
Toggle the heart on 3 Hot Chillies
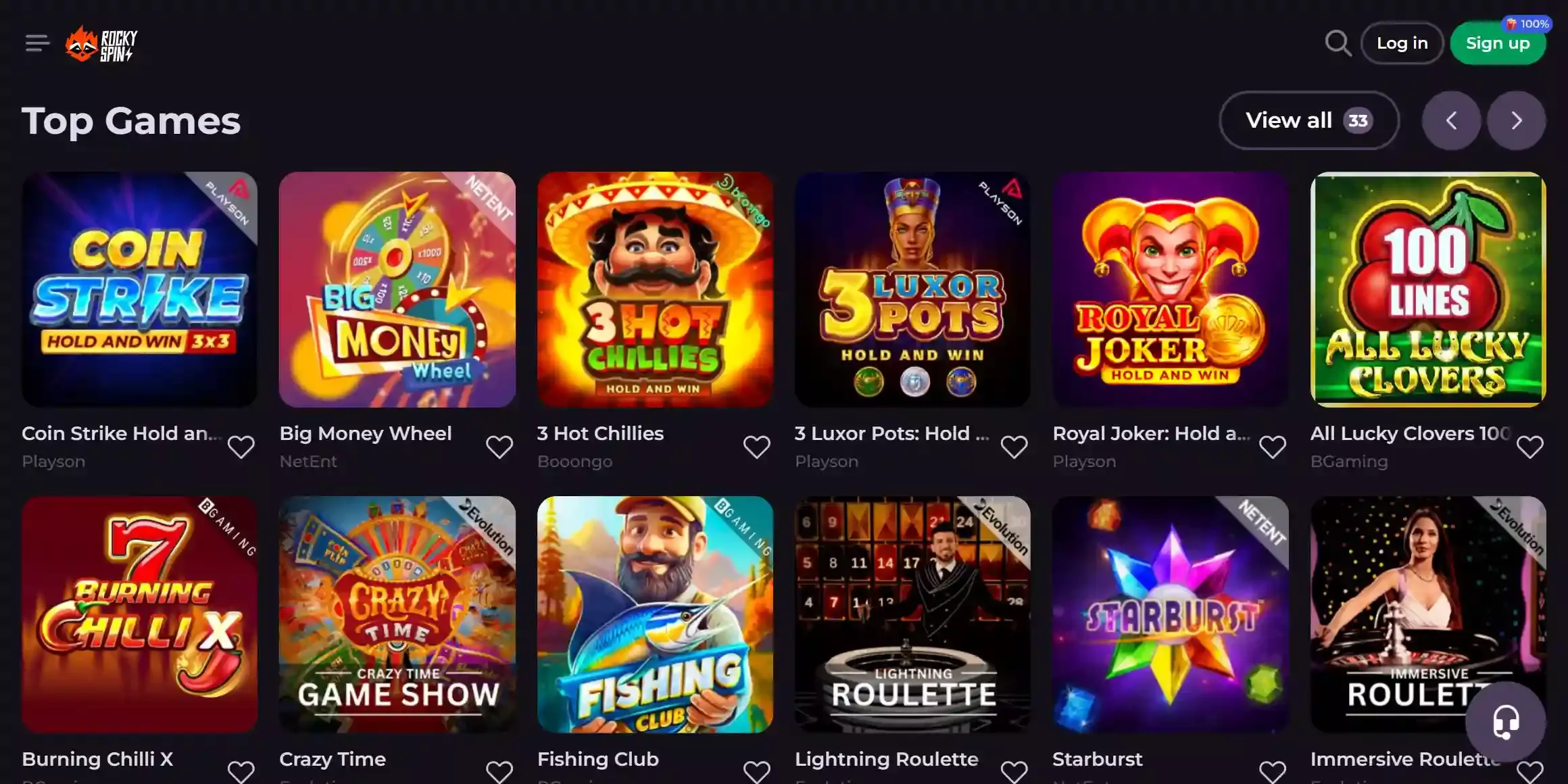[x=757, y=446]
